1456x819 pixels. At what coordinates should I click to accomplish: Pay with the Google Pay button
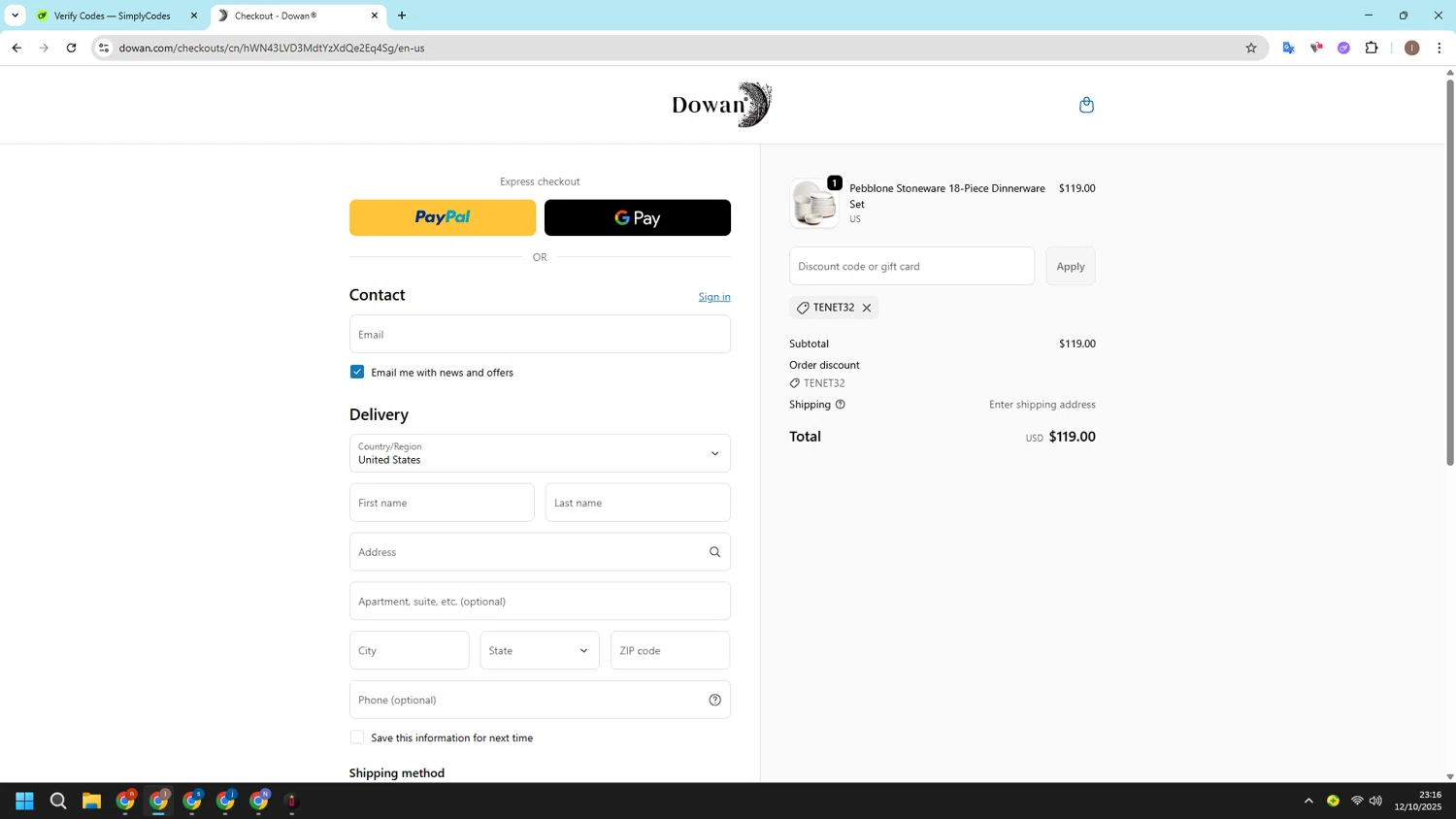coord(638,217)
